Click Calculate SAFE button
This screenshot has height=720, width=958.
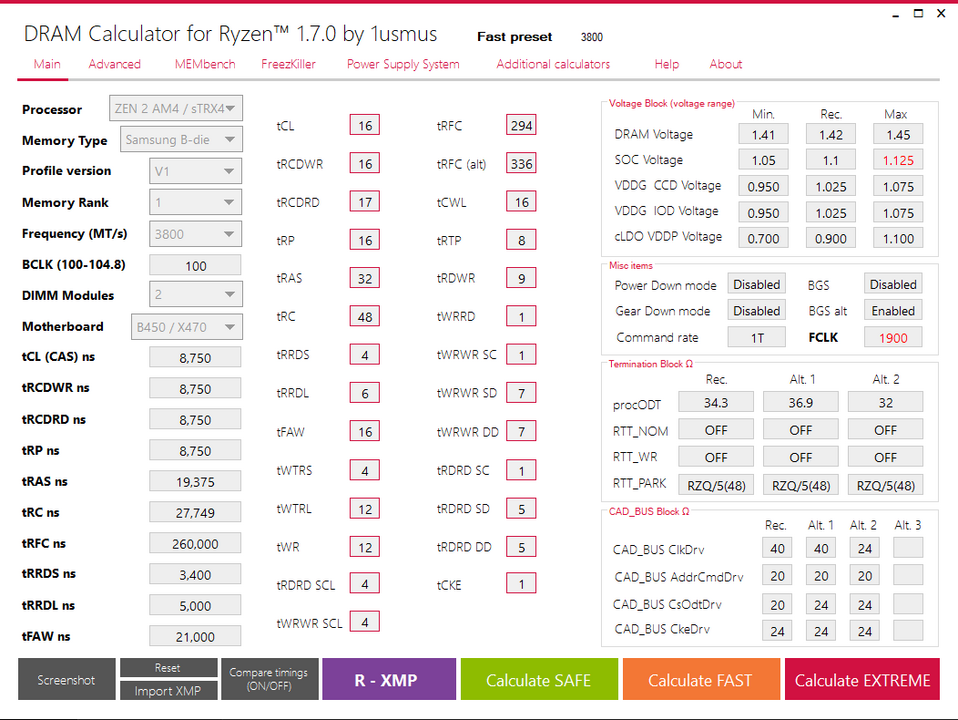pyautogui.click(x=539, y=680)
